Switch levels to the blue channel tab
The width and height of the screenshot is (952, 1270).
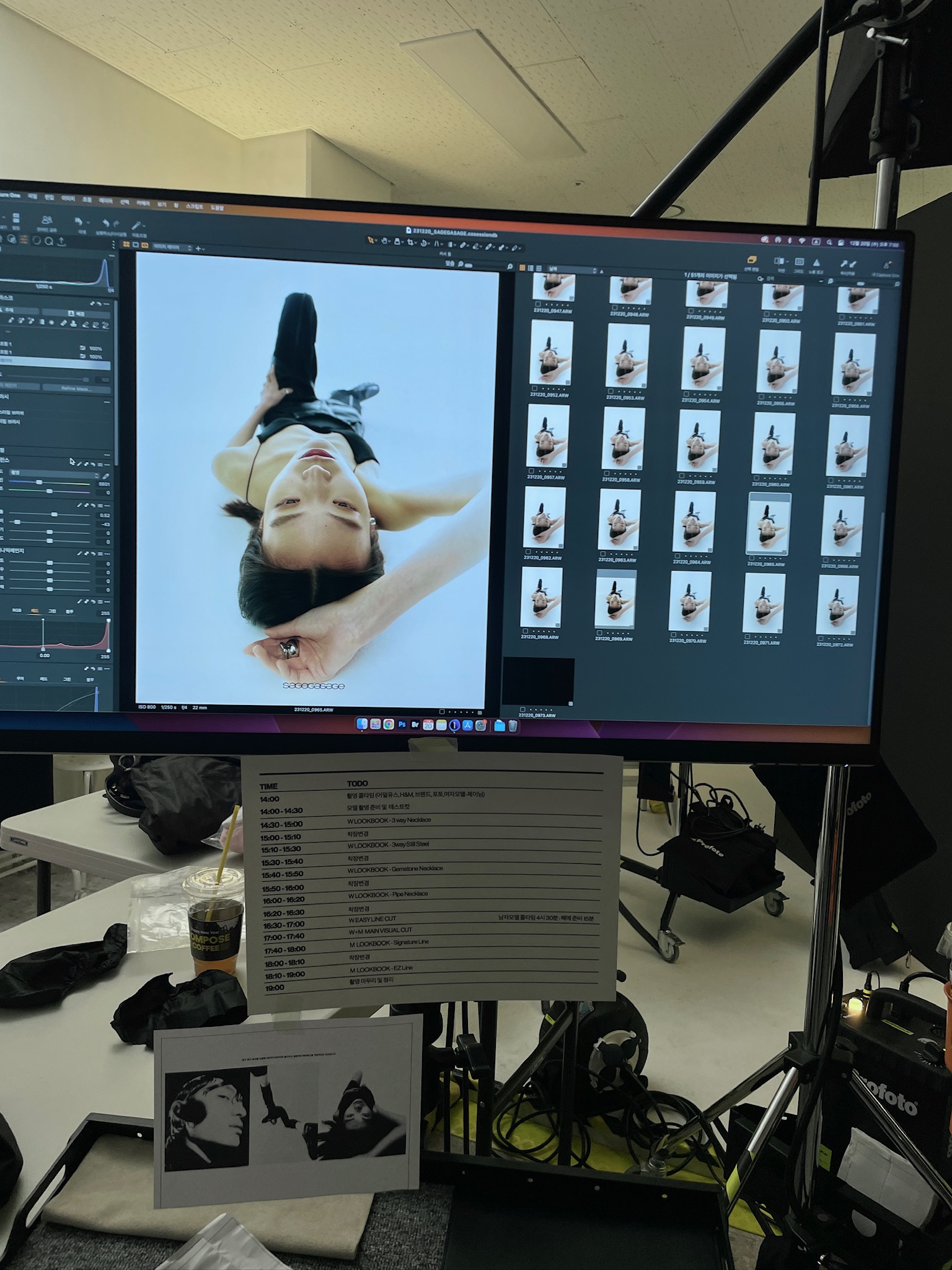(x=70, y=610)
